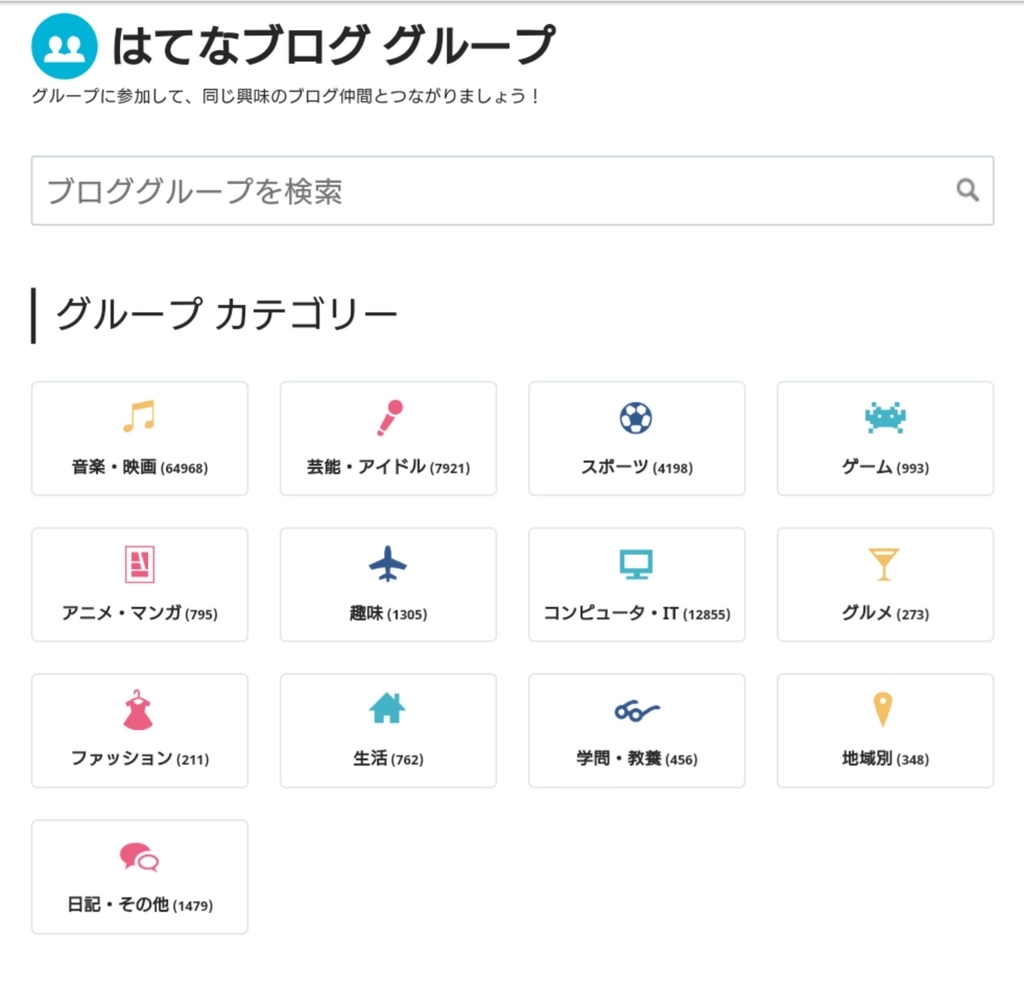This screenshot has height=990, width=1024.
Task: Open 地域別 (348) category
Action: coord(886,731)
